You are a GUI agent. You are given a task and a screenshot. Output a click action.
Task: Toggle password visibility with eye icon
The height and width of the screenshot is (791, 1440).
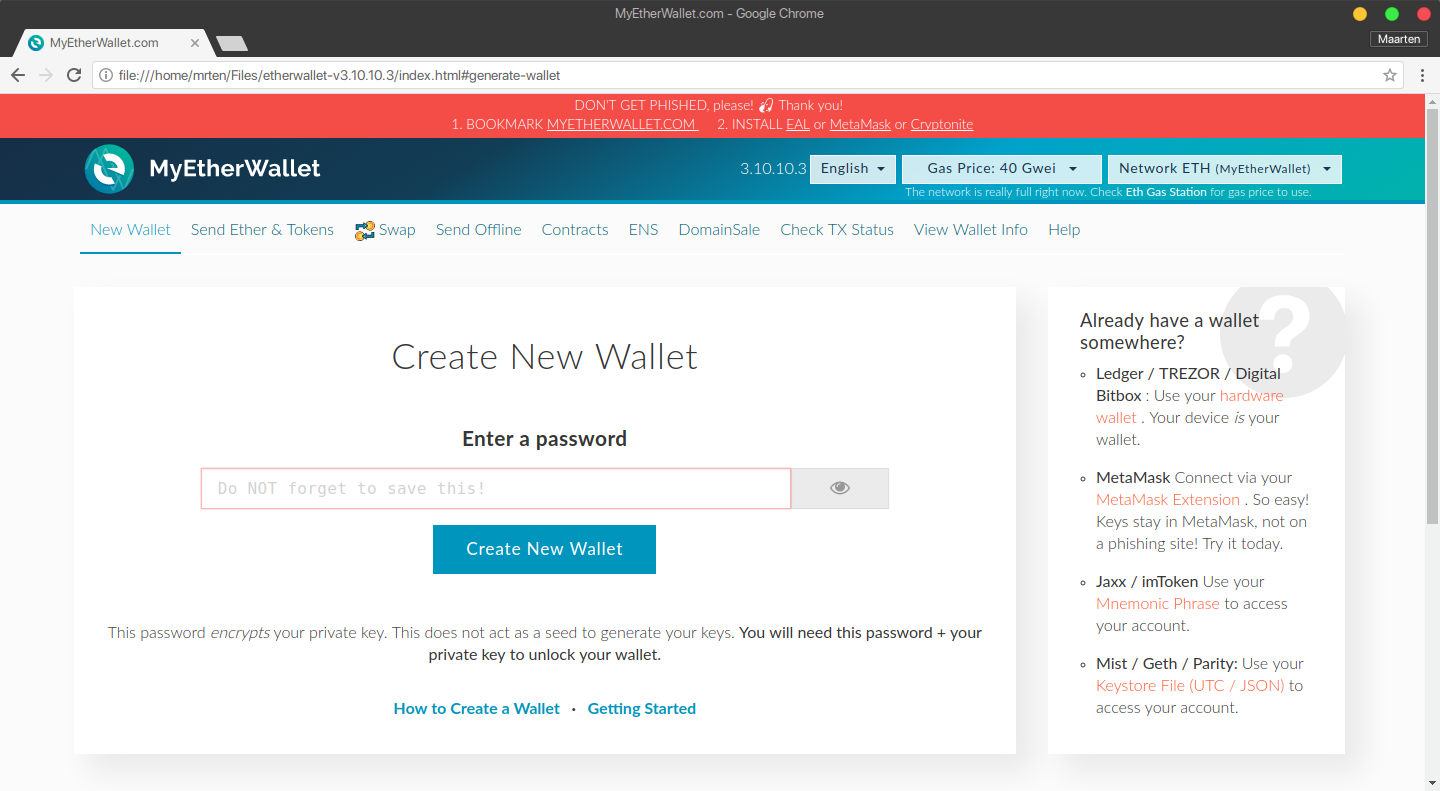pyautogui.click(x=839, y=488)
